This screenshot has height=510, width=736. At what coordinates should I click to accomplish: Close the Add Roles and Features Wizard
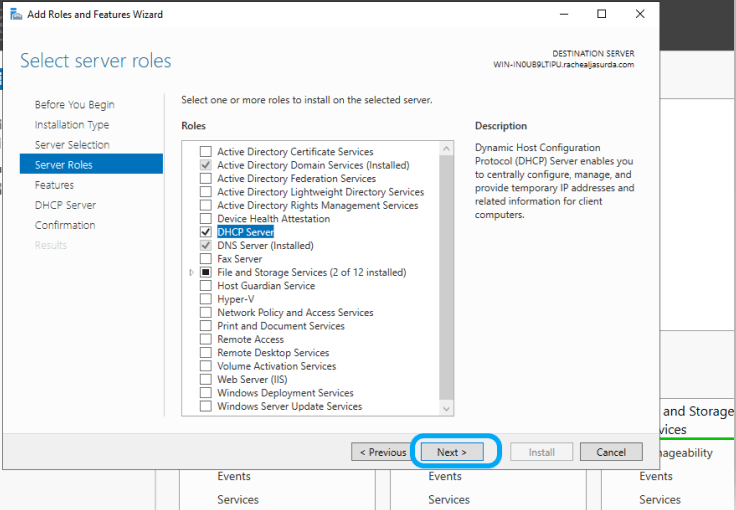pos(640,14)
